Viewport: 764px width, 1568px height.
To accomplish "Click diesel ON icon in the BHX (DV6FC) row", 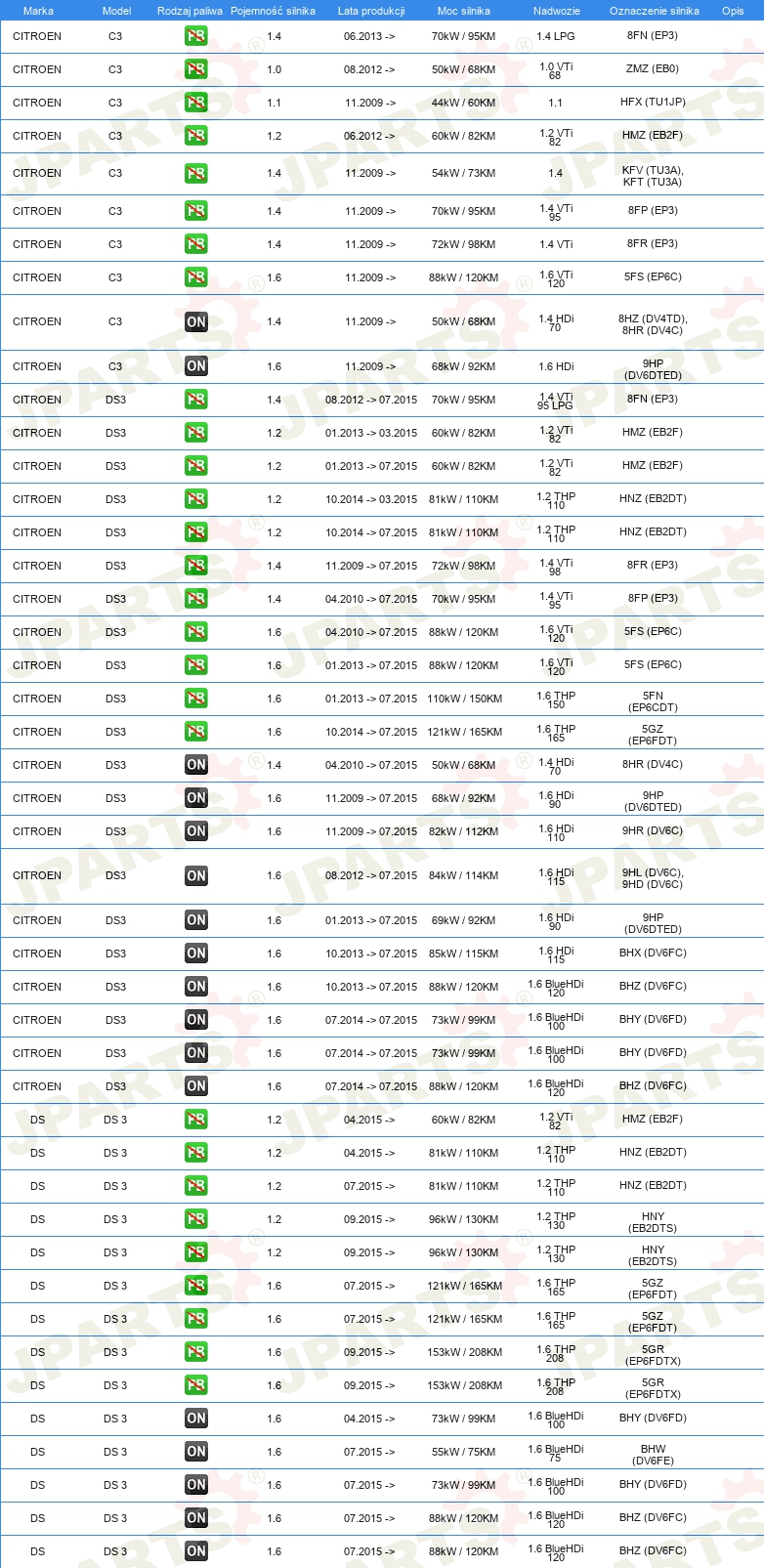I will 196,954.
